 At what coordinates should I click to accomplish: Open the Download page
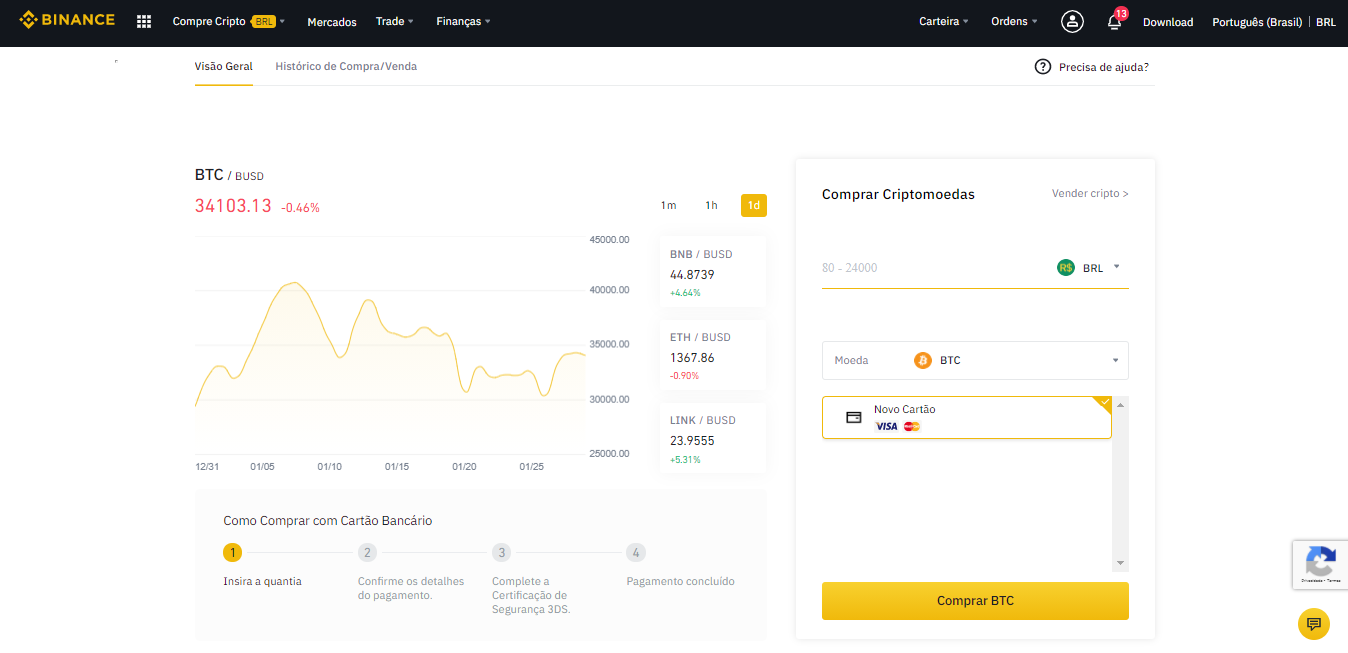[1168, 22]
